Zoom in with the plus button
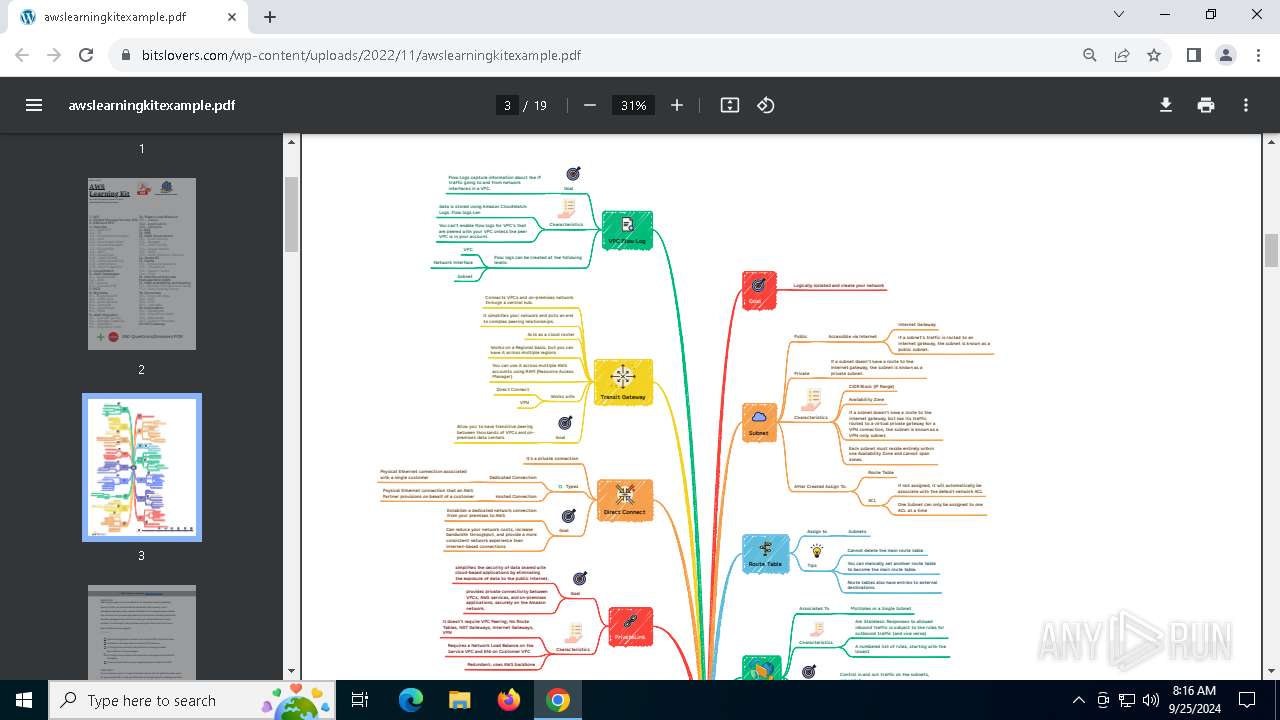 (x=677, y=105)
